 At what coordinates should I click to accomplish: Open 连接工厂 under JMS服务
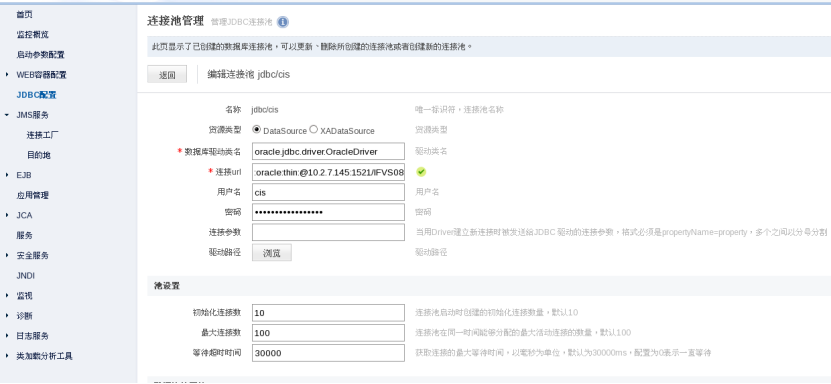coord(42,135)
